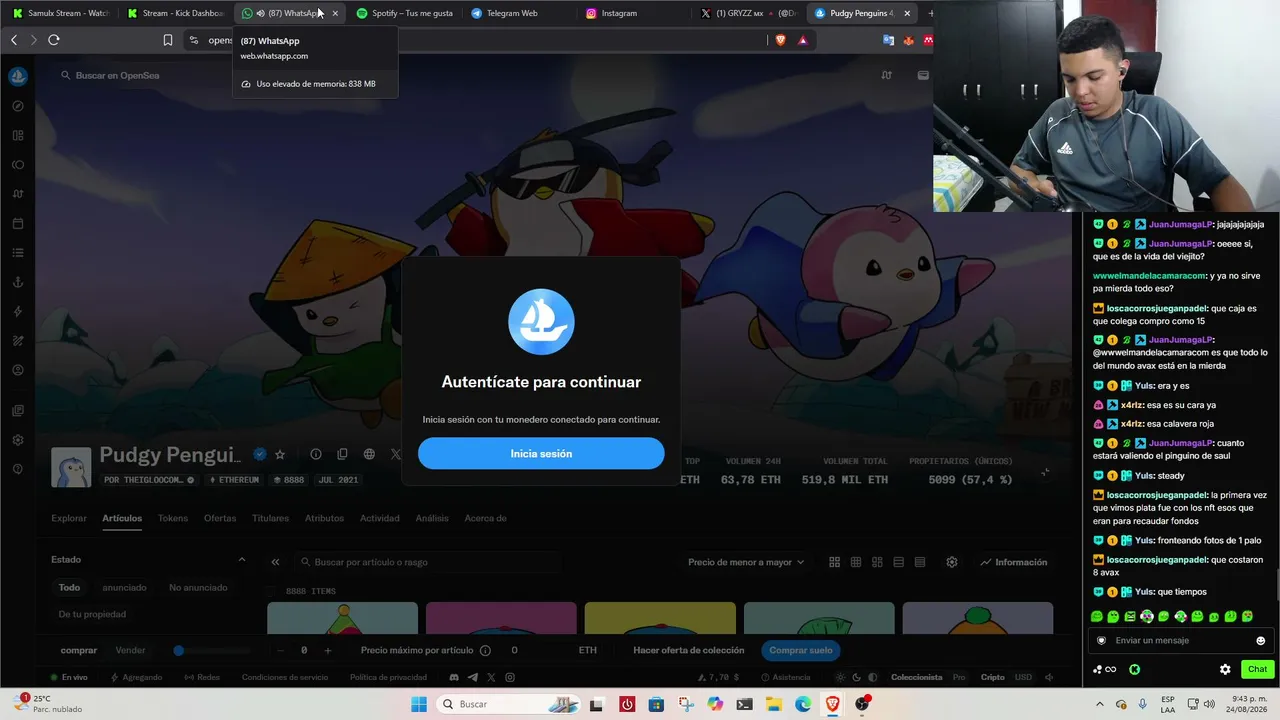Screen dimensions: 1280x720
Task: Click the Windows taskbar Buscar search box
Action: [x=510, y=704]
